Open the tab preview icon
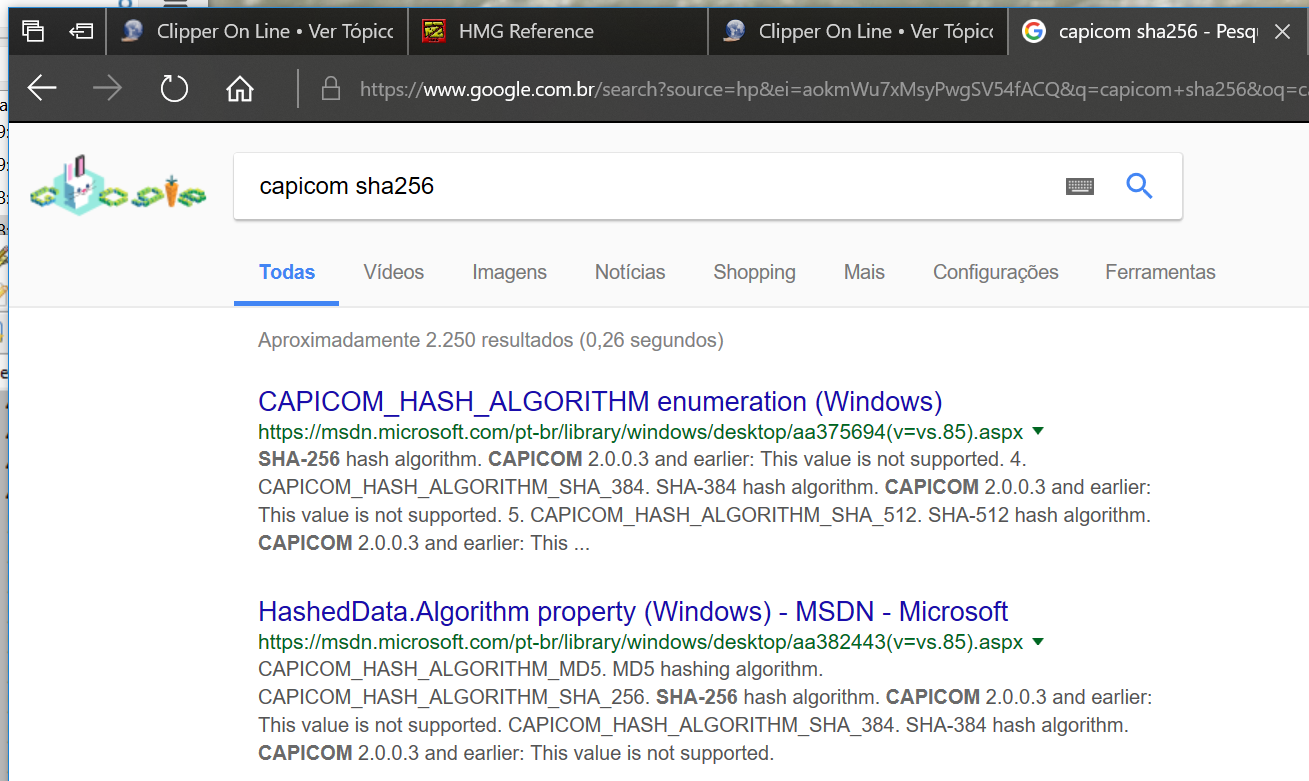 click(33, 31)
